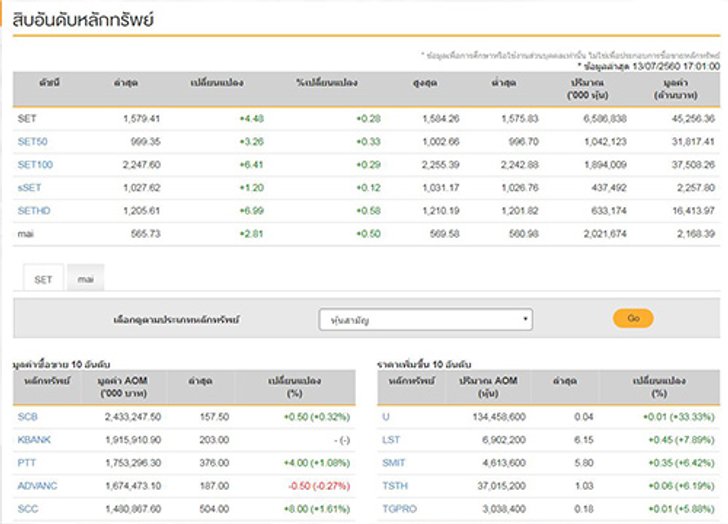The width and height of the screenshot is (728, 524).
Task: Select U volume 134,458,600
Action: [499, 417]
